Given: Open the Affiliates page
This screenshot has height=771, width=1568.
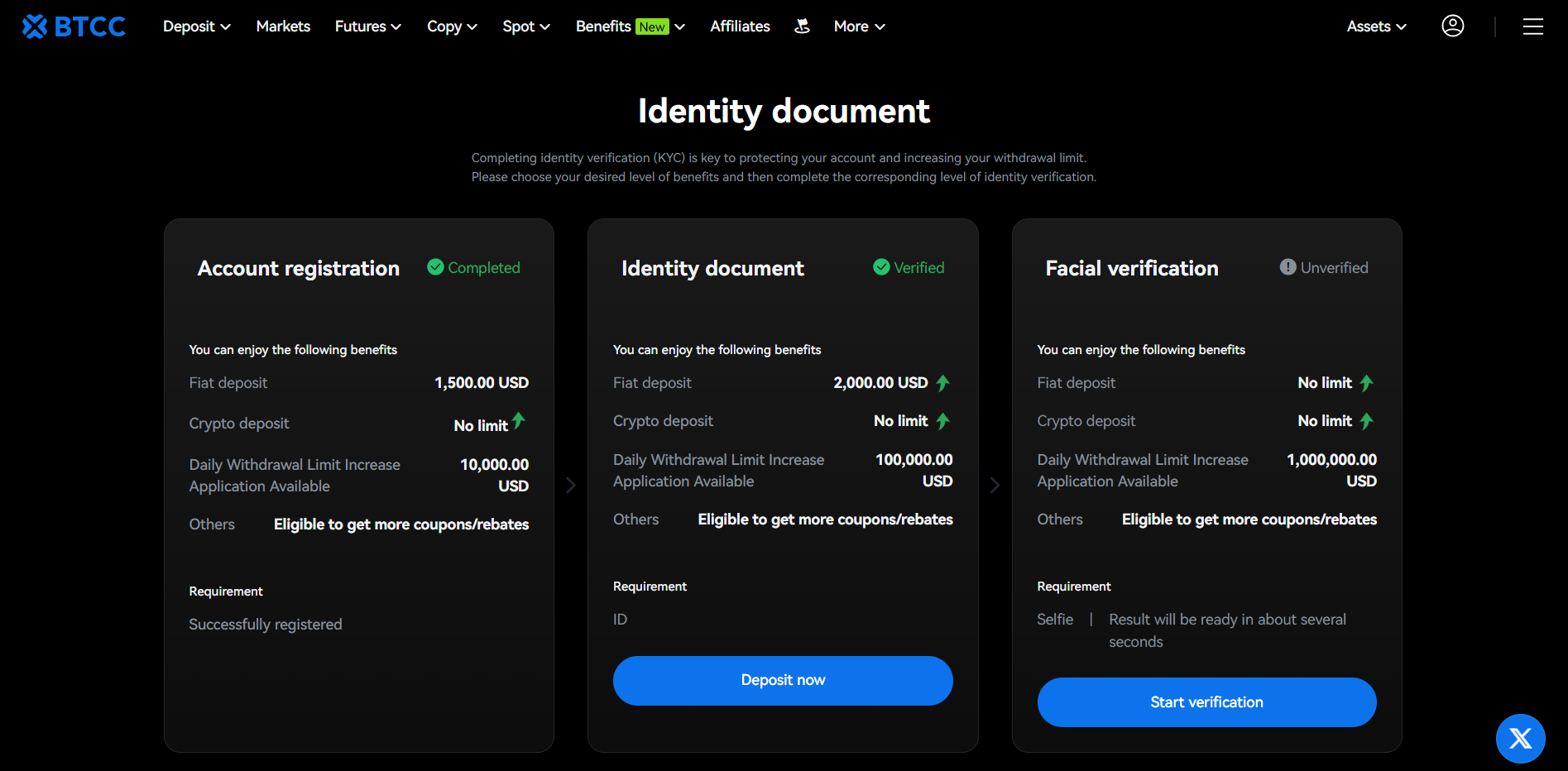Looking at the screenshot, I should [x=740, y=26].
